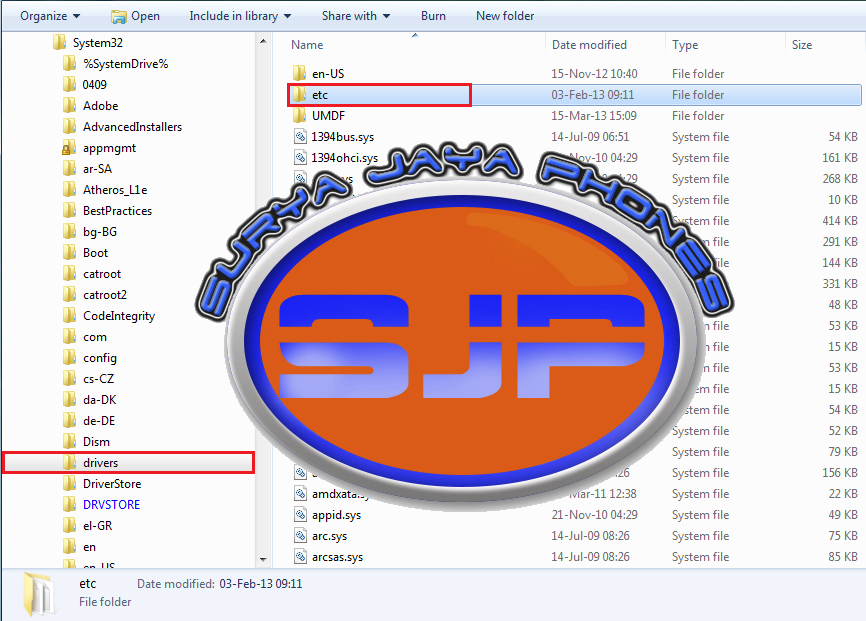The width and height of the screenshot is (866, 621).
Task: Click scroll up arrow of folder tree
Action: tap(263, 41)
